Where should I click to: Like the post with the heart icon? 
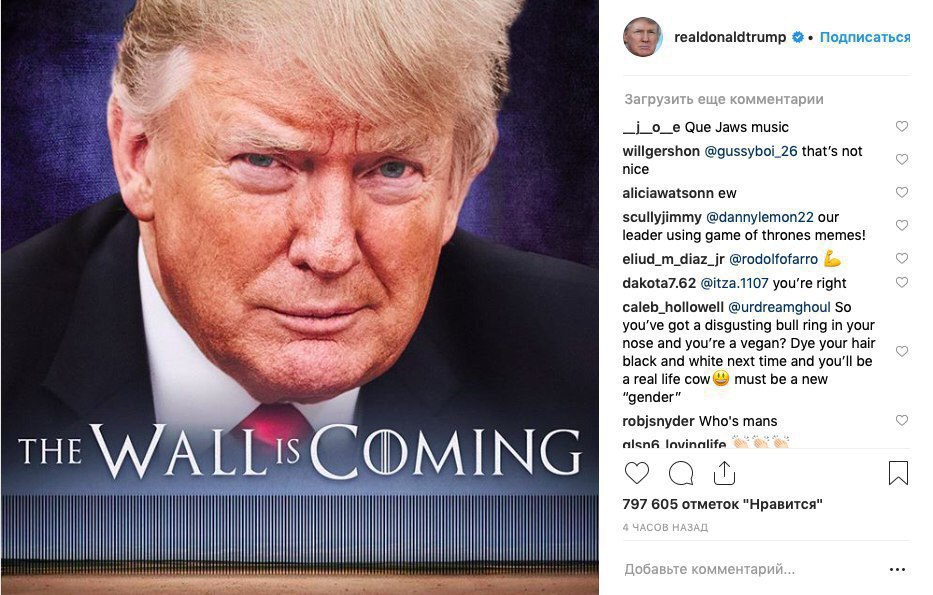[637, 473]
